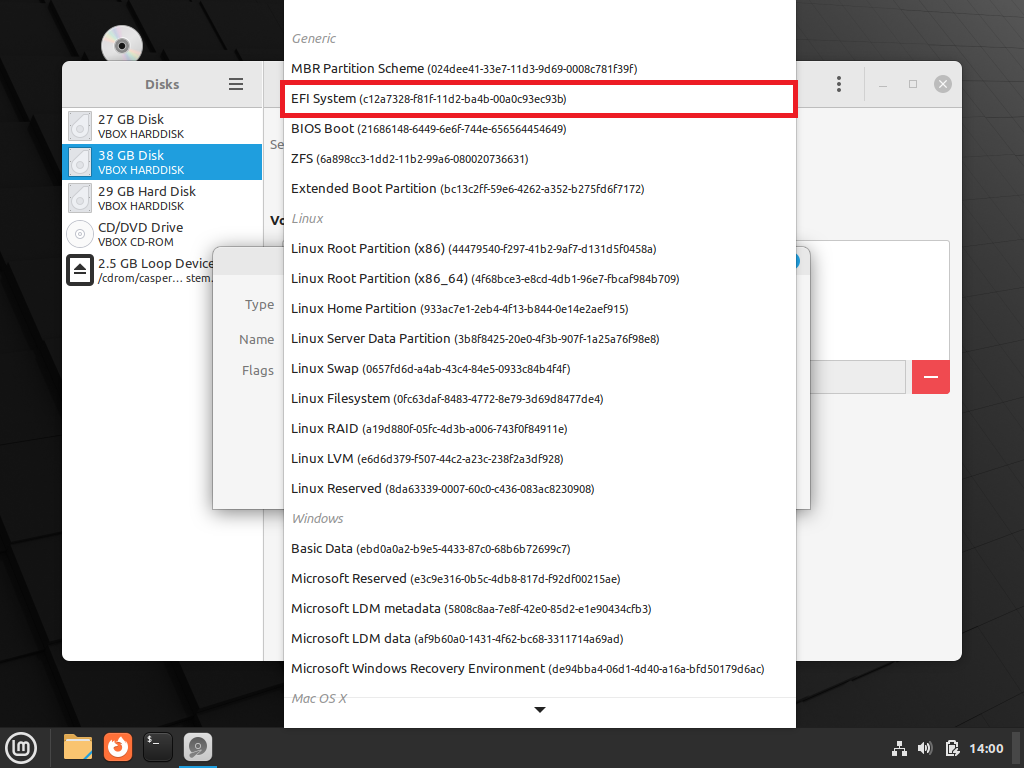Choose Linux RAID partition type
This screenshot has width=1024, height=768.
click(x=539, y=429)
